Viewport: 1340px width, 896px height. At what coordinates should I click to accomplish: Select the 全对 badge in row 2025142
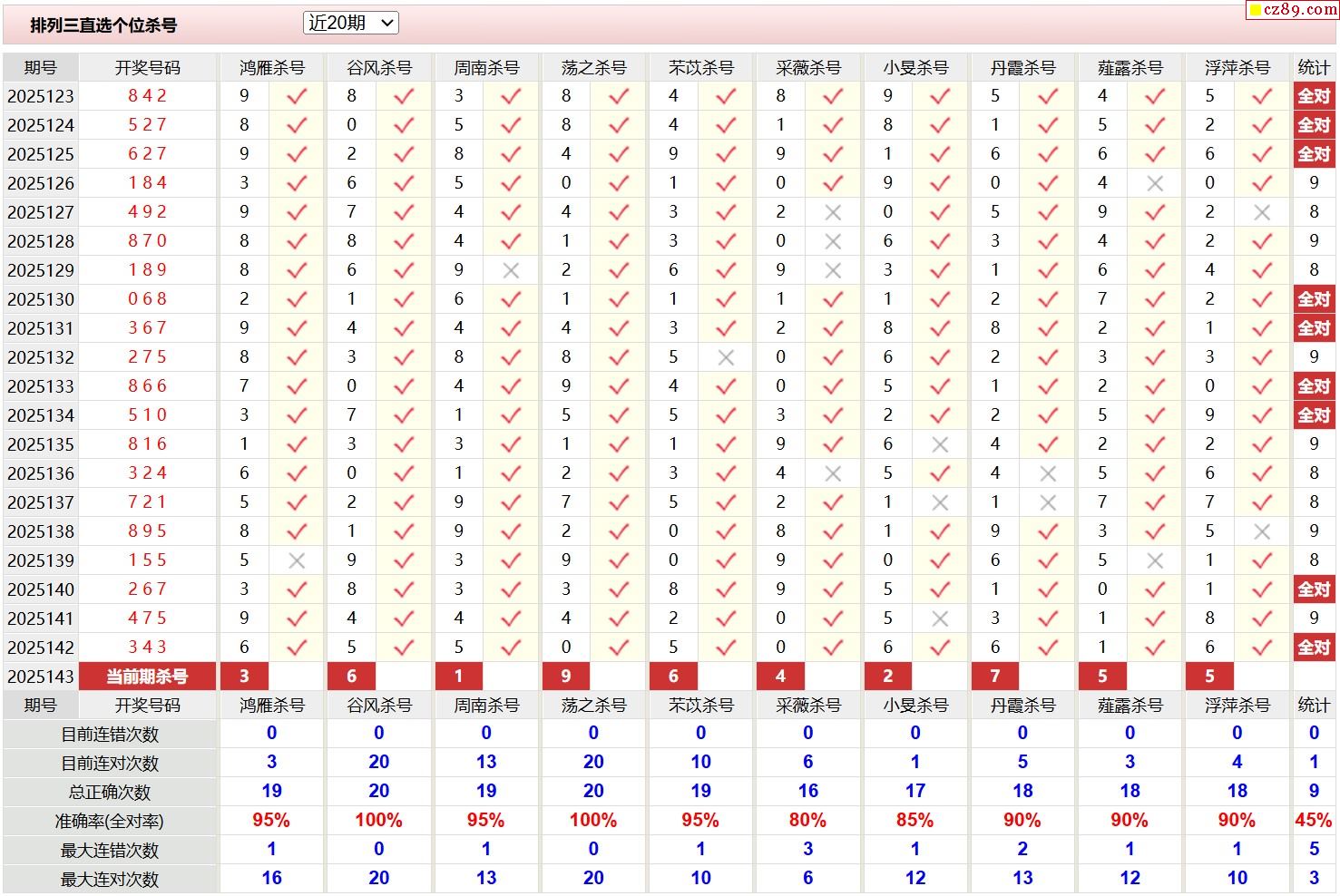1314,647
